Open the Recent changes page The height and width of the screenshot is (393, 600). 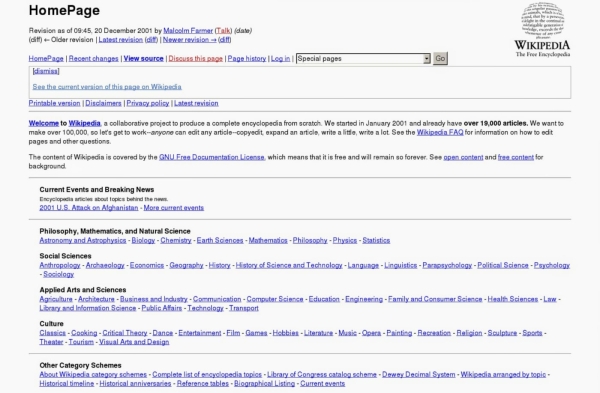(x=93, y=59)
